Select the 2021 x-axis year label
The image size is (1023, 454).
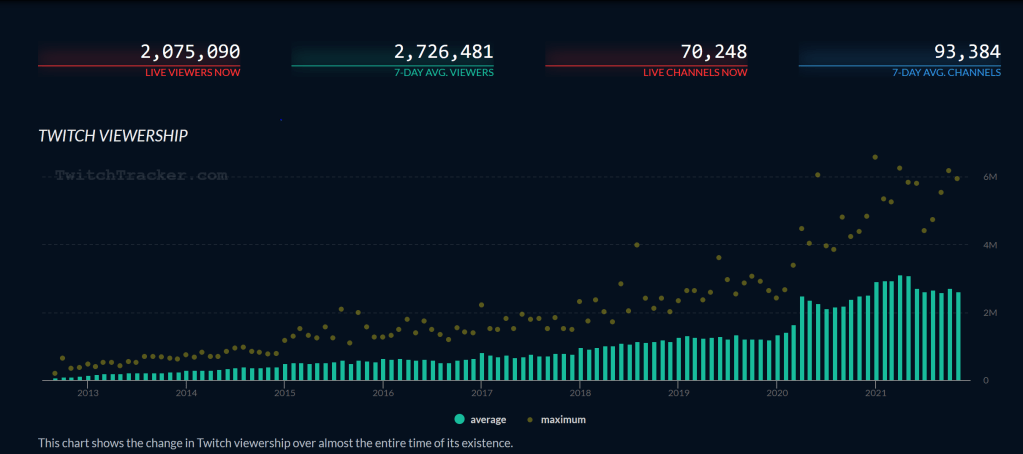tap(875, 393)
